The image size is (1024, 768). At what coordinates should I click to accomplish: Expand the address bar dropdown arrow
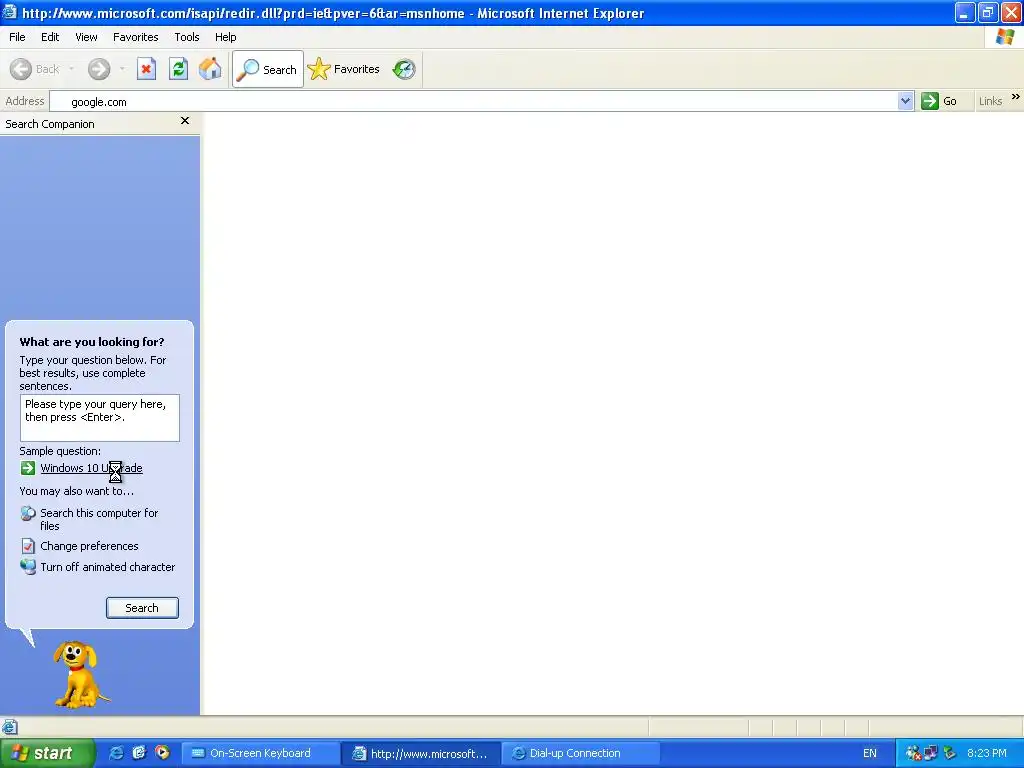point(905,101)
